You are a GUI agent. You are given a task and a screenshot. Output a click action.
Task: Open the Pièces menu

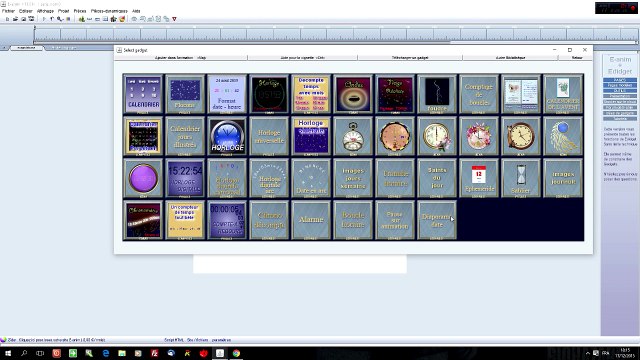coord(80,11)
